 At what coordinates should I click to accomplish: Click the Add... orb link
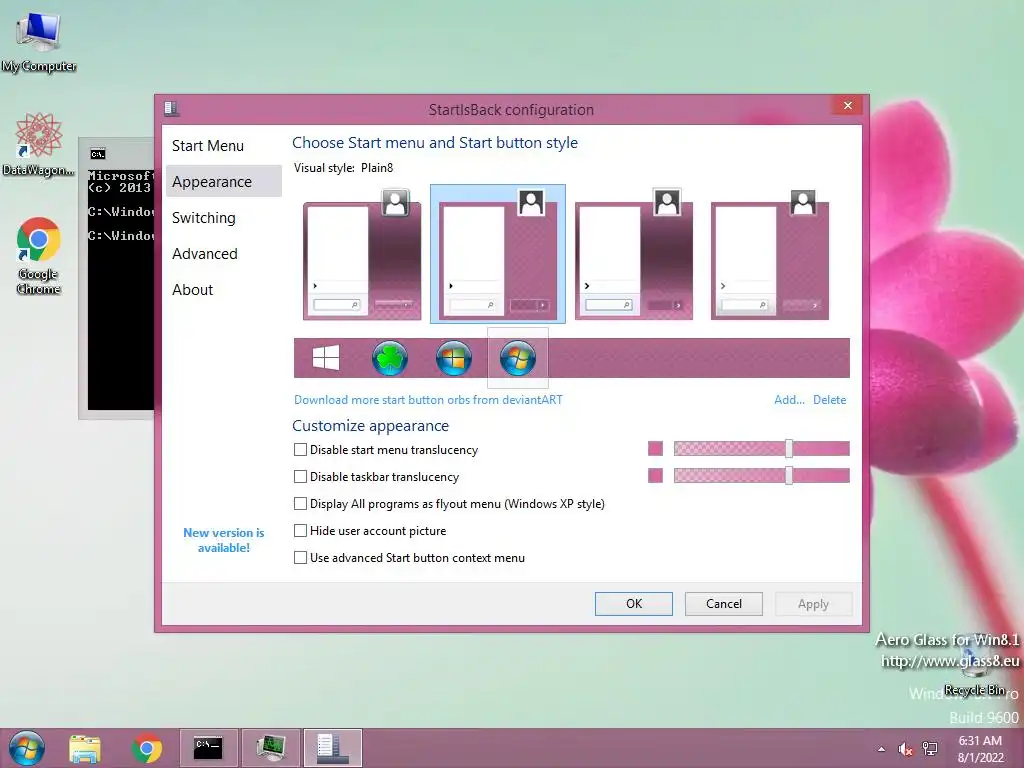(x=789, y=400)
